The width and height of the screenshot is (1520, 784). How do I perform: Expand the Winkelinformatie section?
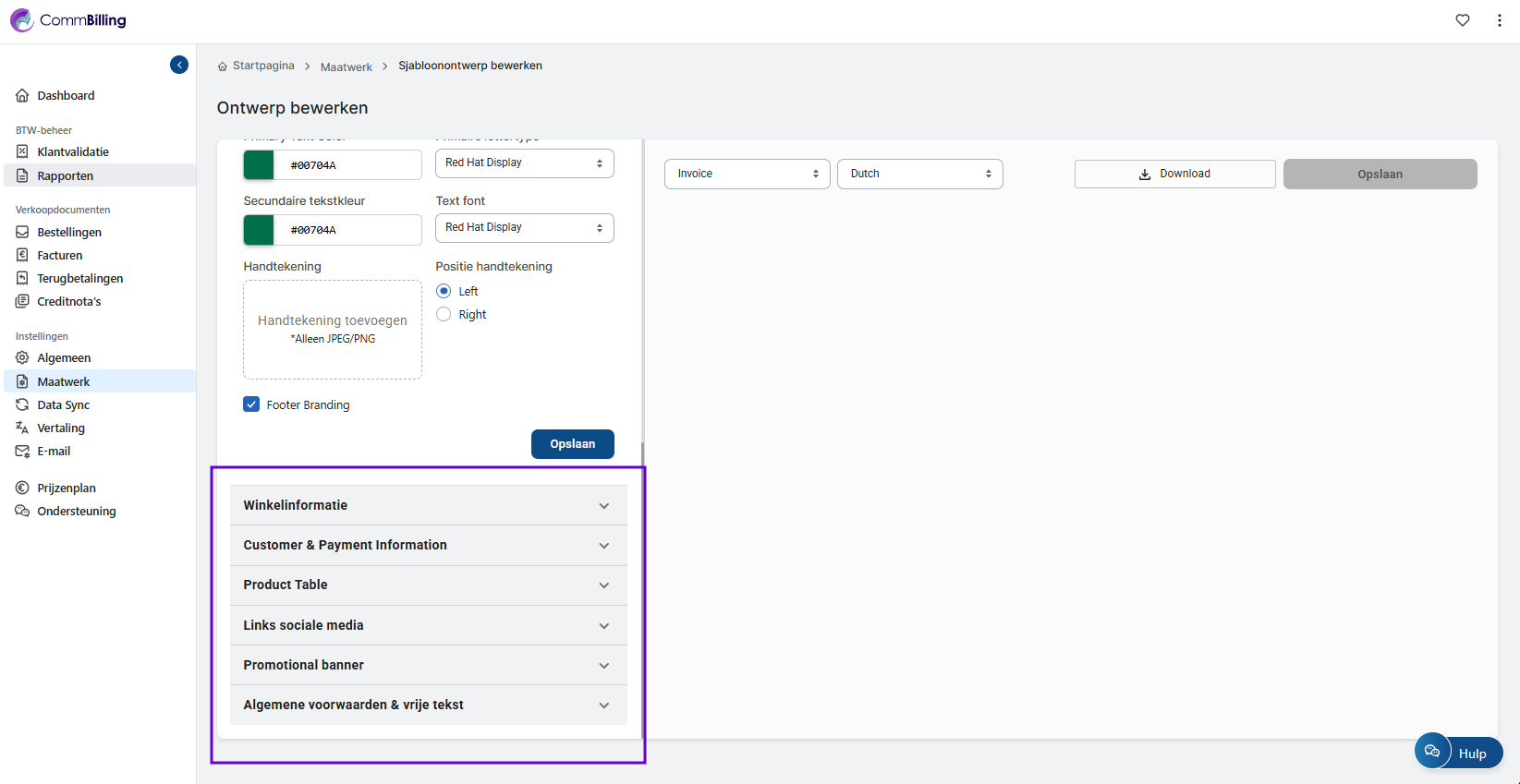428,505
